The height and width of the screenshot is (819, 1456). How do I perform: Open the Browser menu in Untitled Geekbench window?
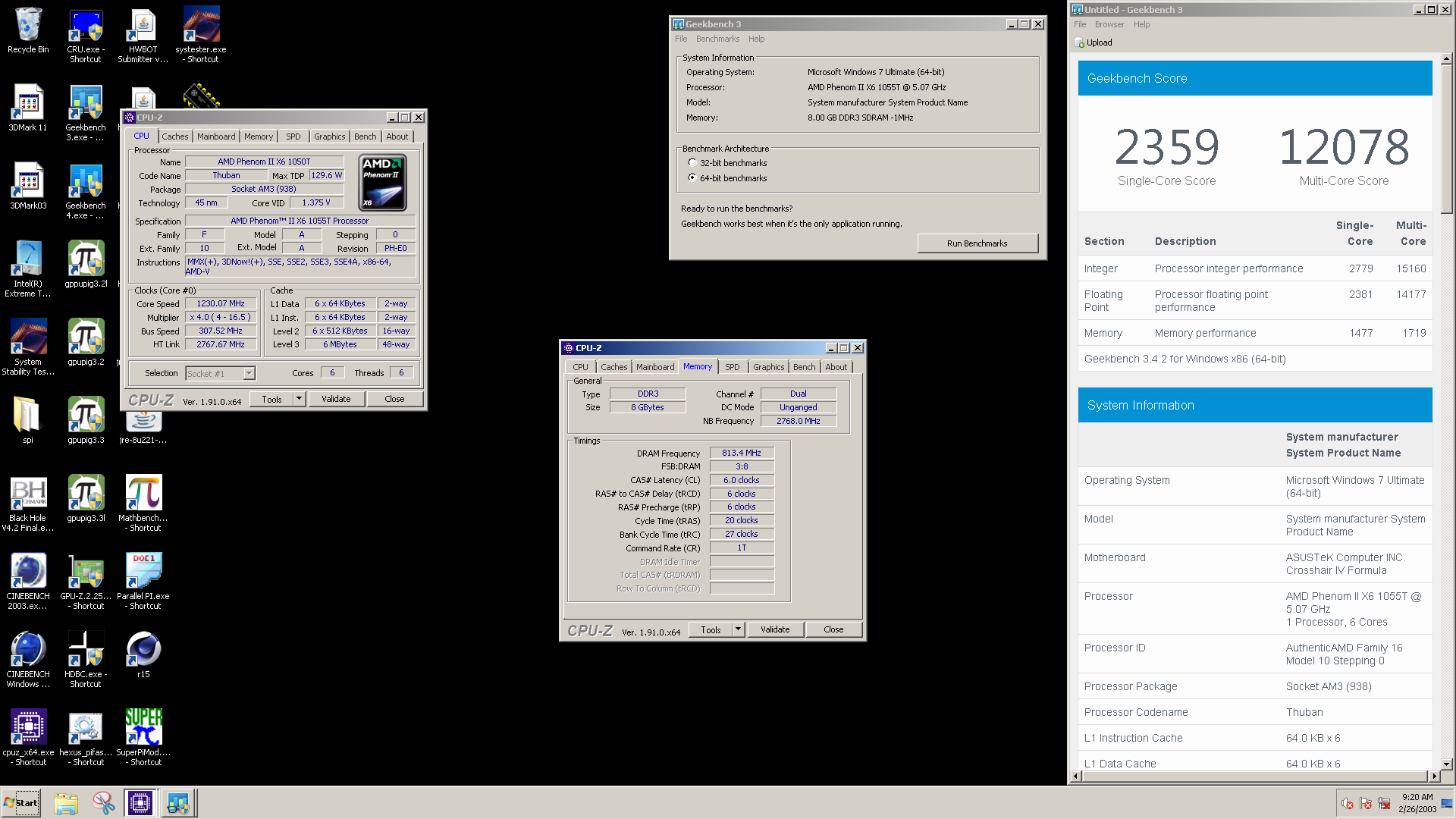click(1109, 25)
